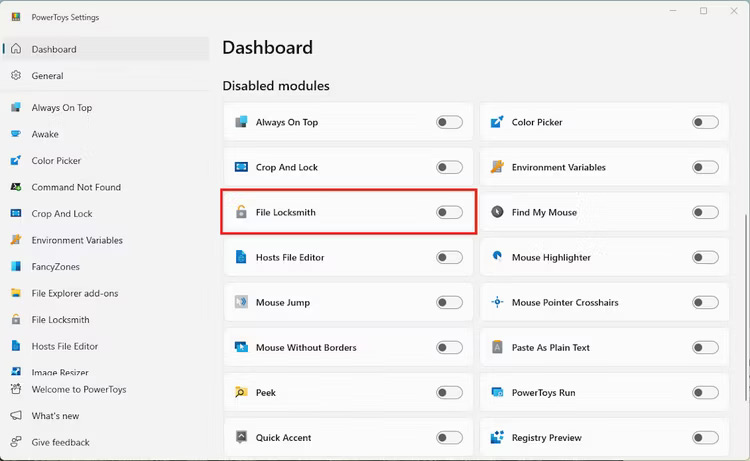The image size is (750, 461).
Task: Open the General settings page label
Action: tap(47, 76)
